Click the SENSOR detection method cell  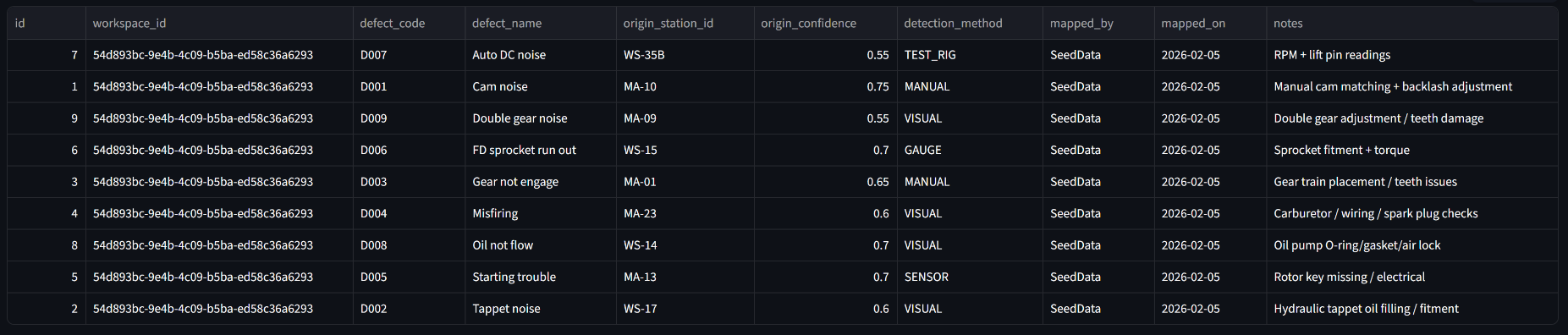click(970, 277)
